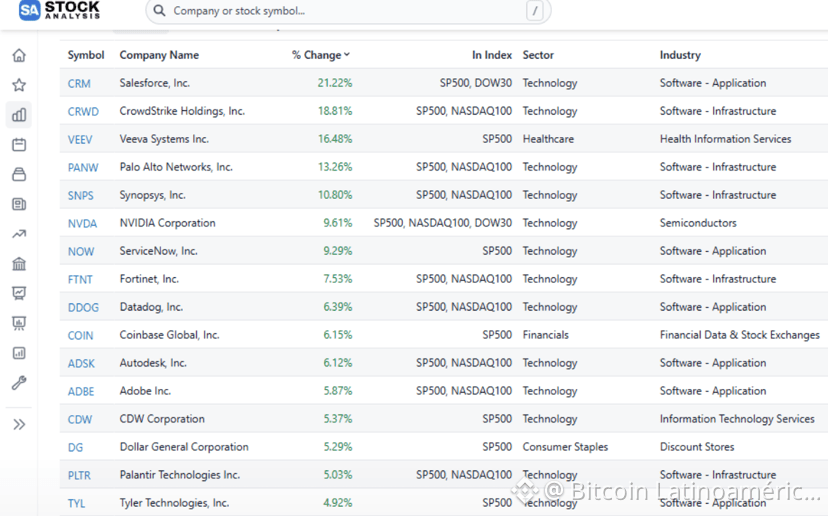Open the CRWD ticker link
828x516 pixels.
[83, 111]
